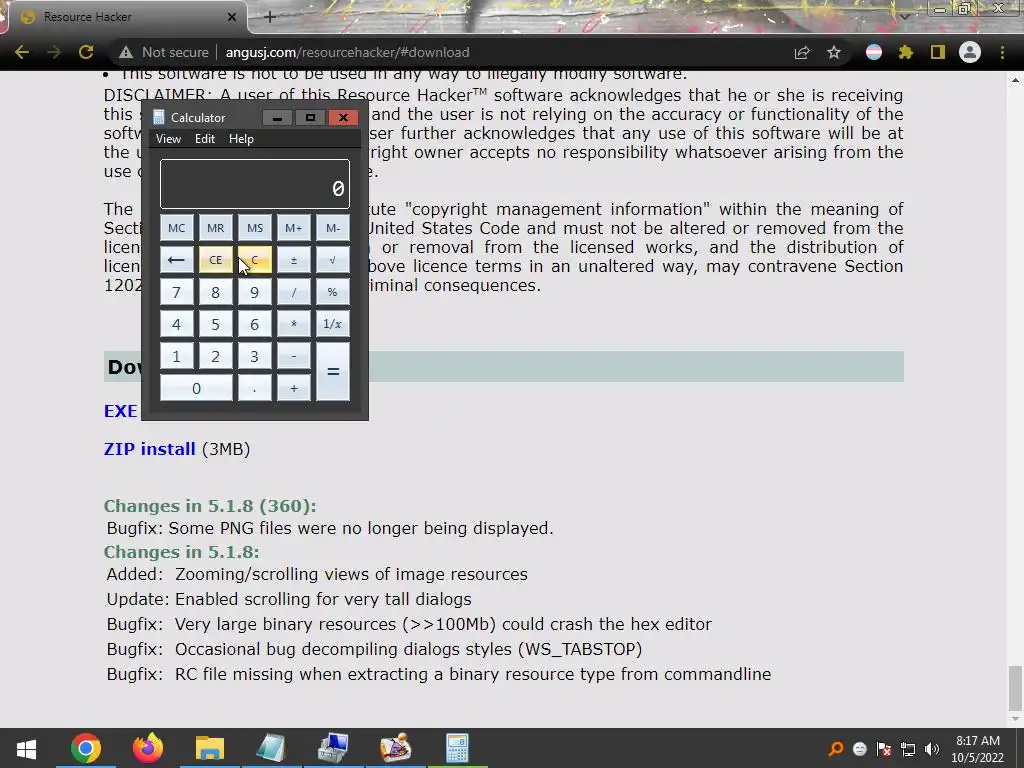Click the volume speaker tray icon
Screen dimensions: 1024x768
pos(932,749)
